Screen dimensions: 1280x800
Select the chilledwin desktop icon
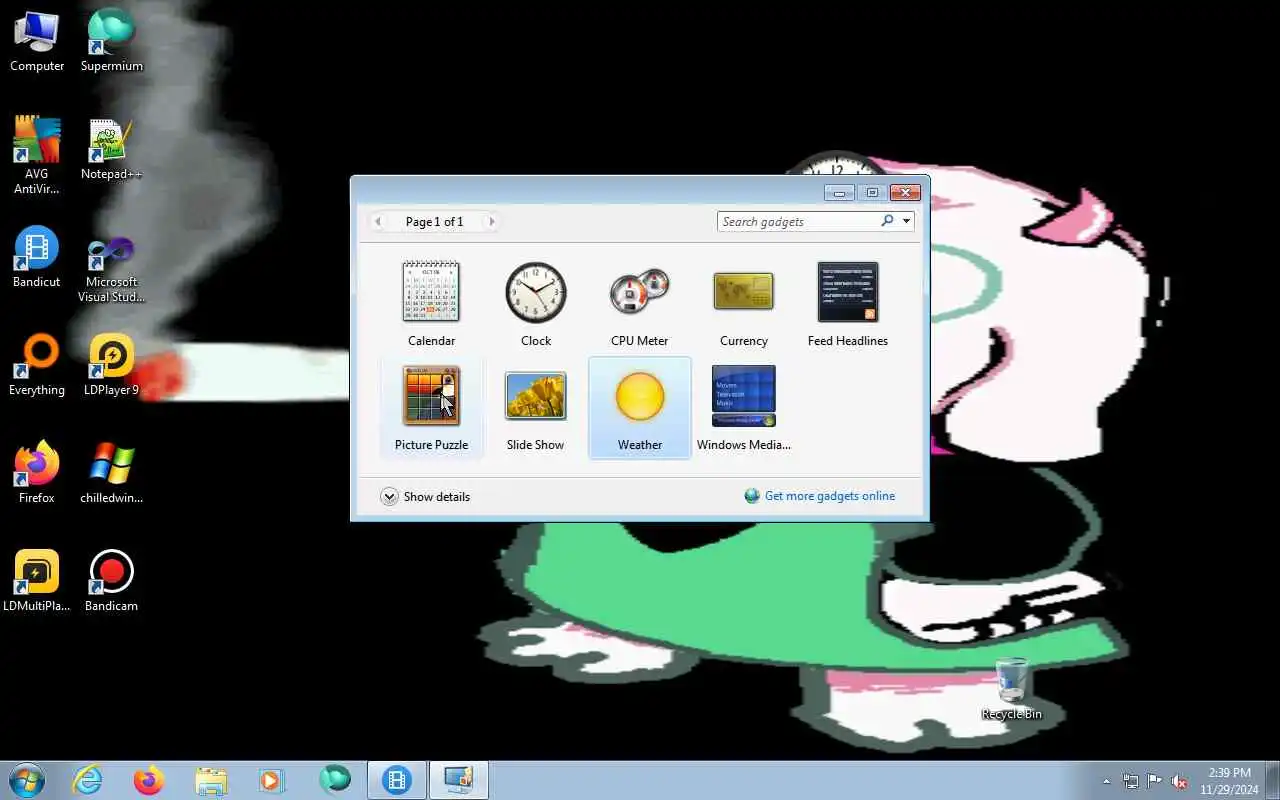pos(112,473)
